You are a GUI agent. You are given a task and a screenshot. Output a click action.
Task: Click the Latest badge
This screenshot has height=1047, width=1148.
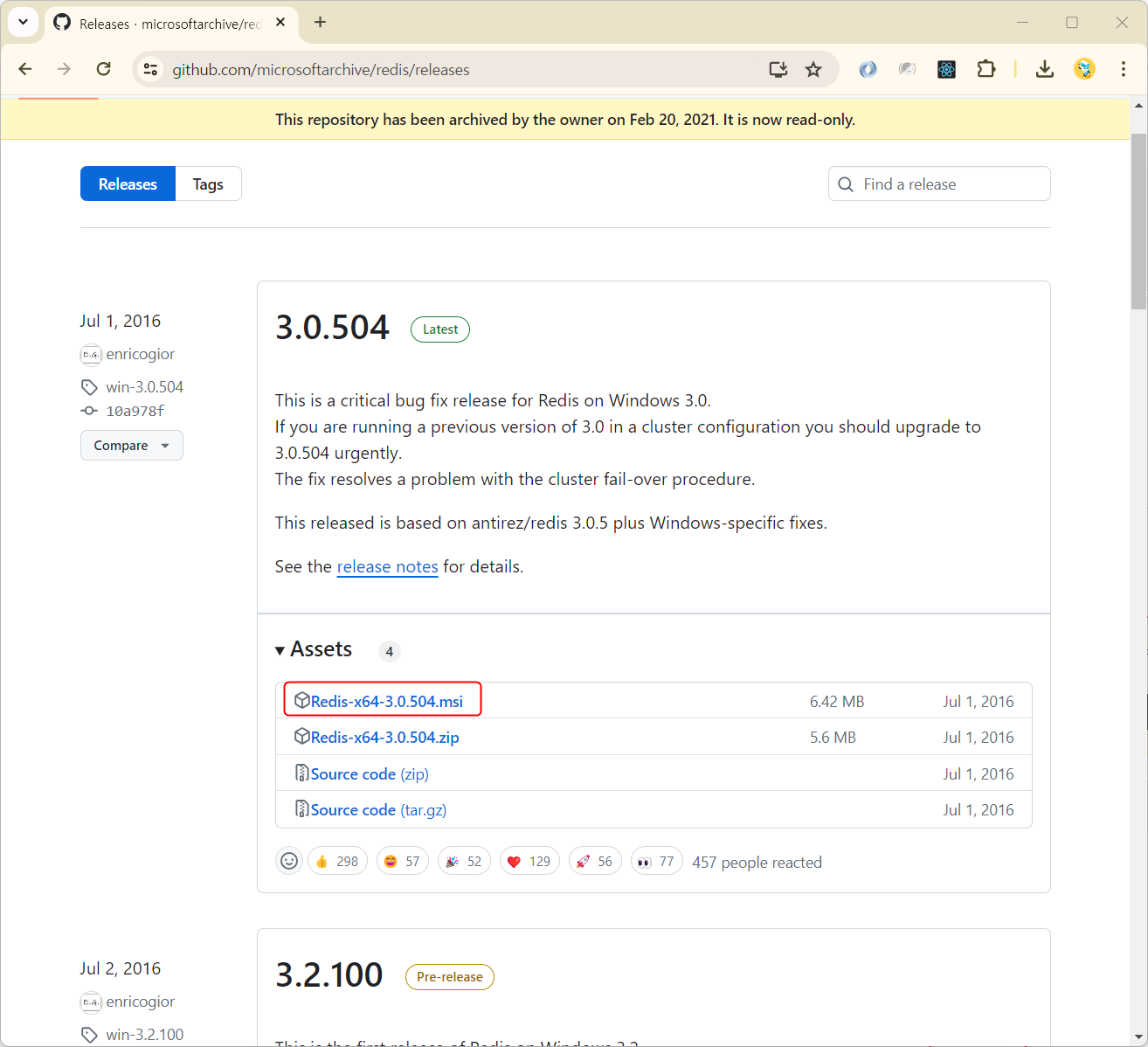[440, 329]
